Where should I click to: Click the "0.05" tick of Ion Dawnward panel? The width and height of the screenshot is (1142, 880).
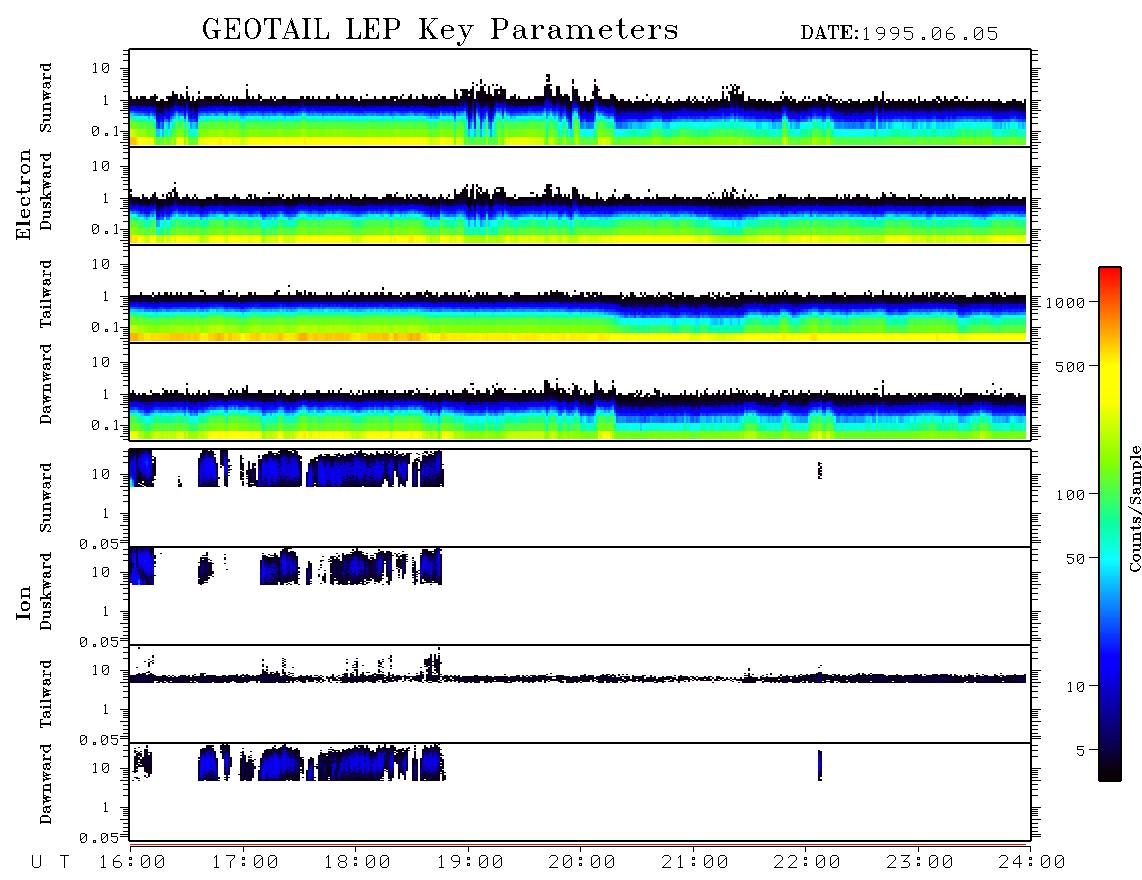tap(99, 838)
